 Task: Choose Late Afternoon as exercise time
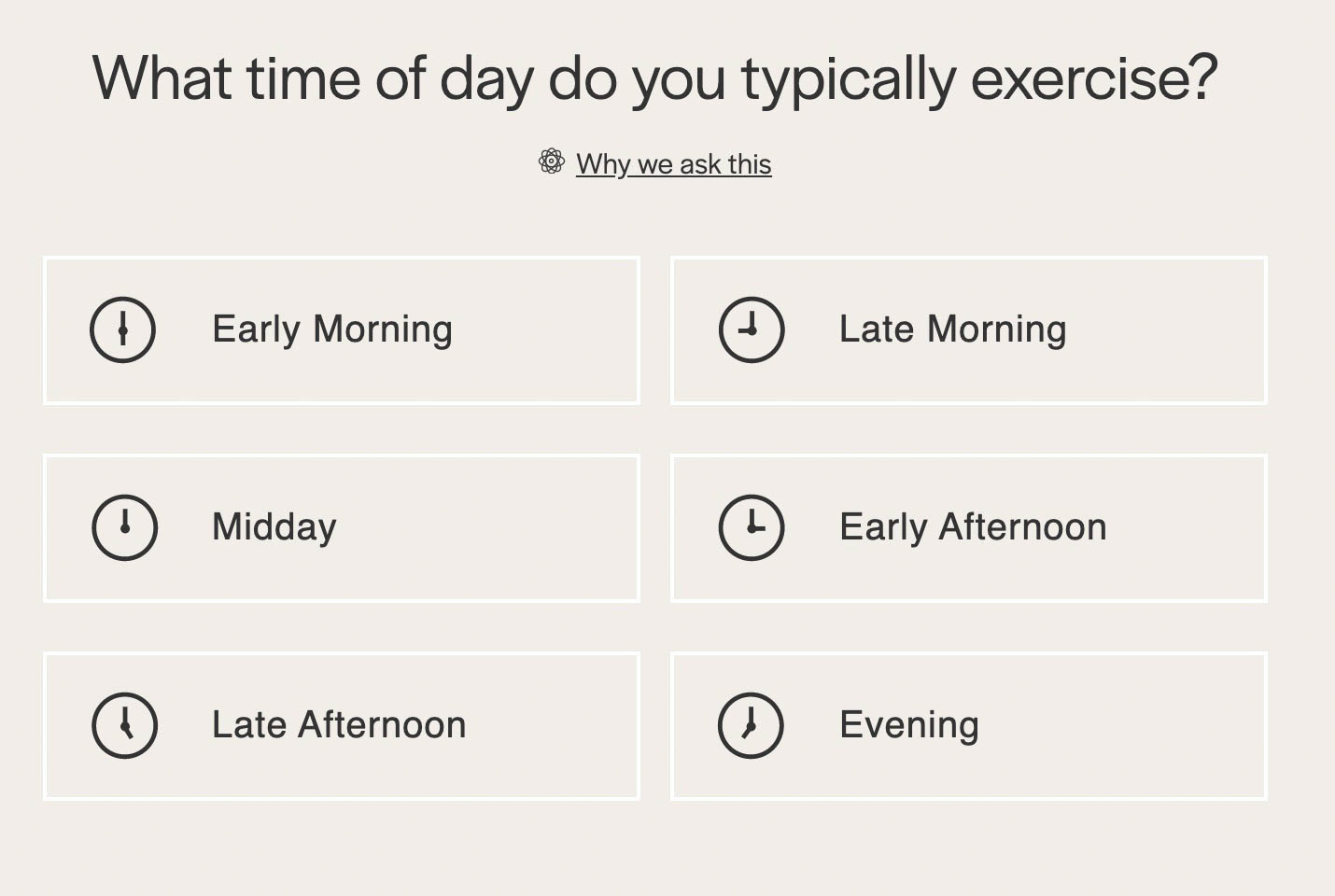[342, 726]
